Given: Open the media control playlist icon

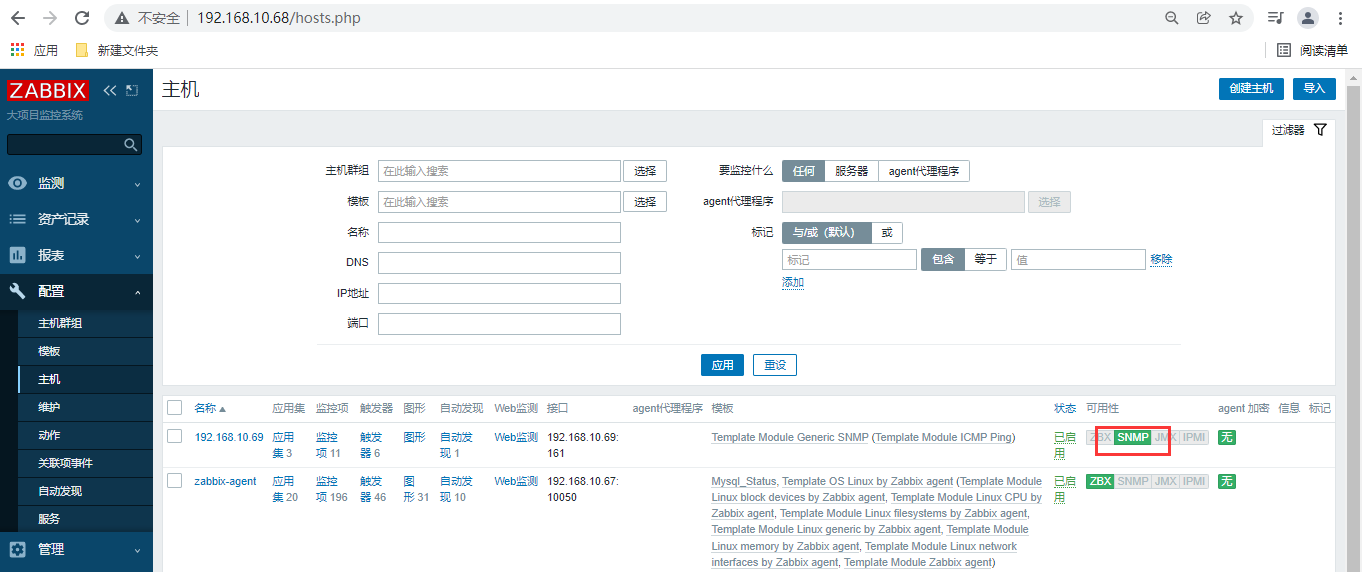Looking at the screenshot, I should pos(1275,18).
